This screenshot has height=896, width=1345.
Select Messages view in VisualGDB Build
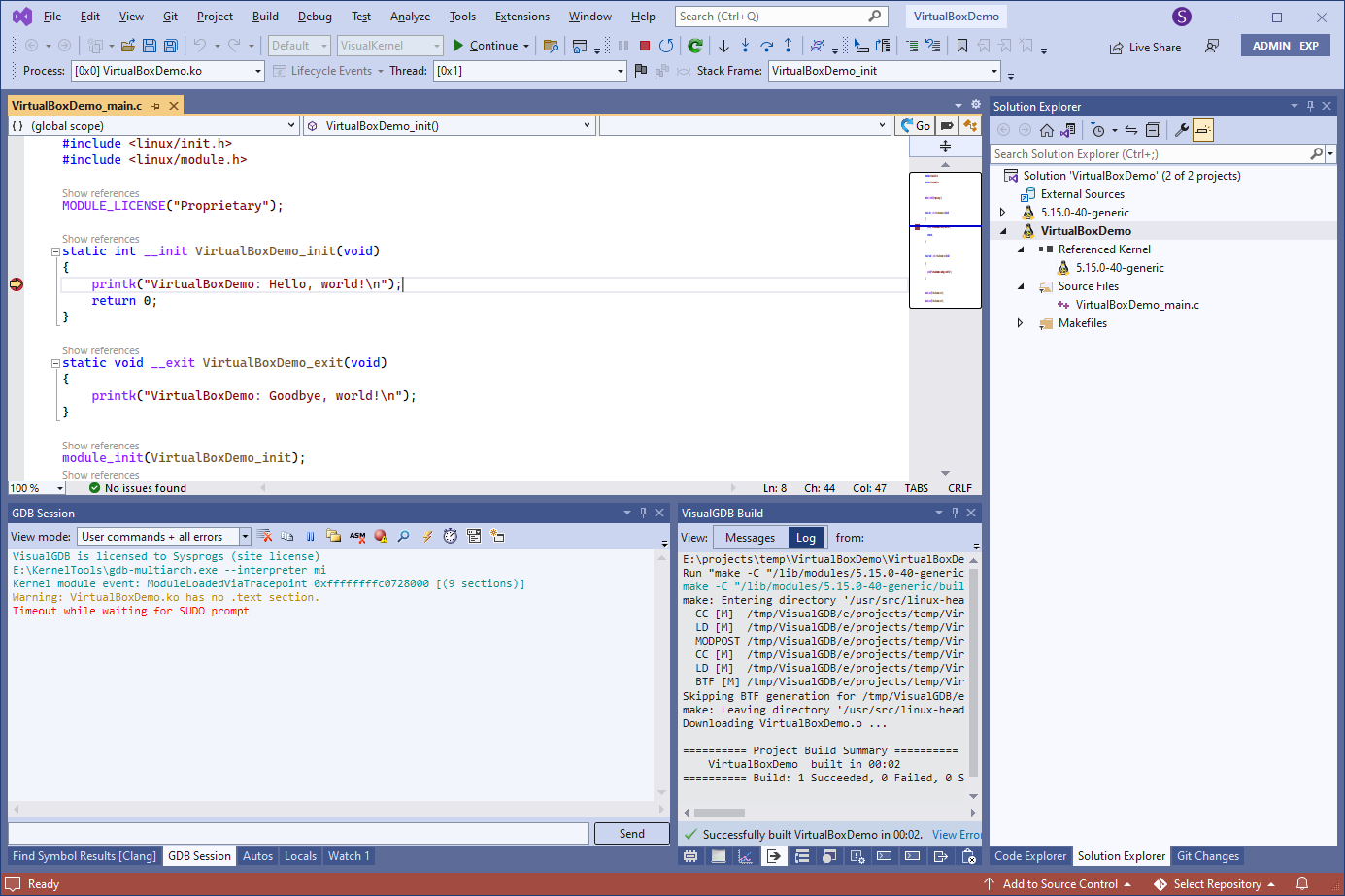click(751, 537)
